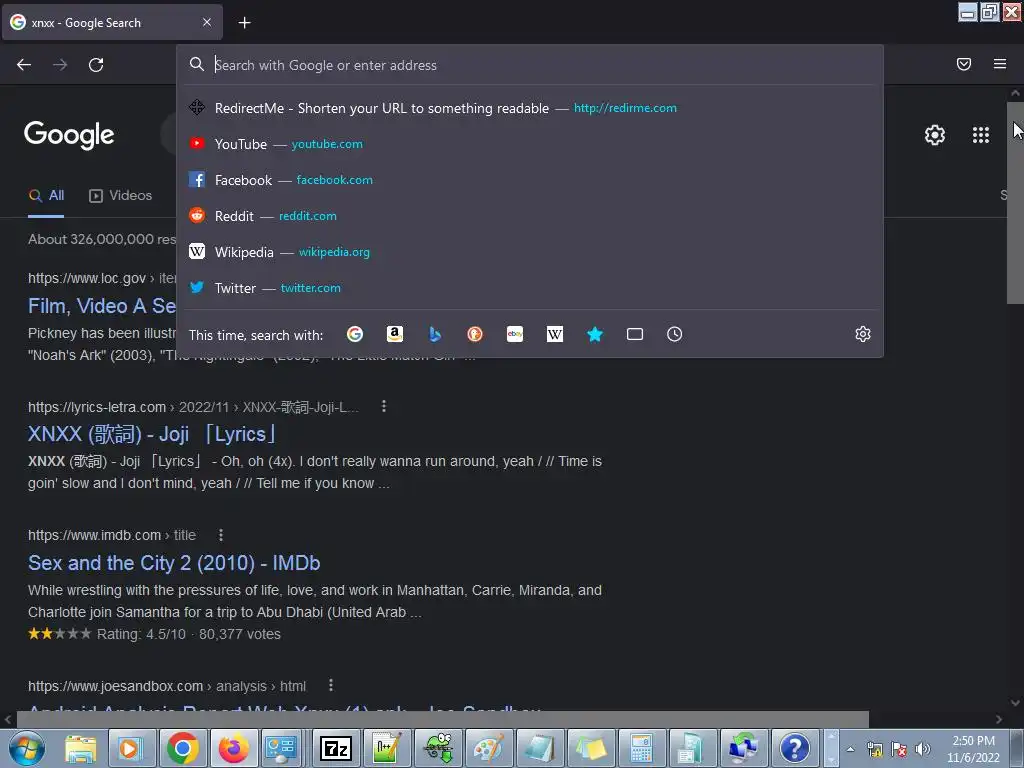Go back to the previous page

pos(24,65)
